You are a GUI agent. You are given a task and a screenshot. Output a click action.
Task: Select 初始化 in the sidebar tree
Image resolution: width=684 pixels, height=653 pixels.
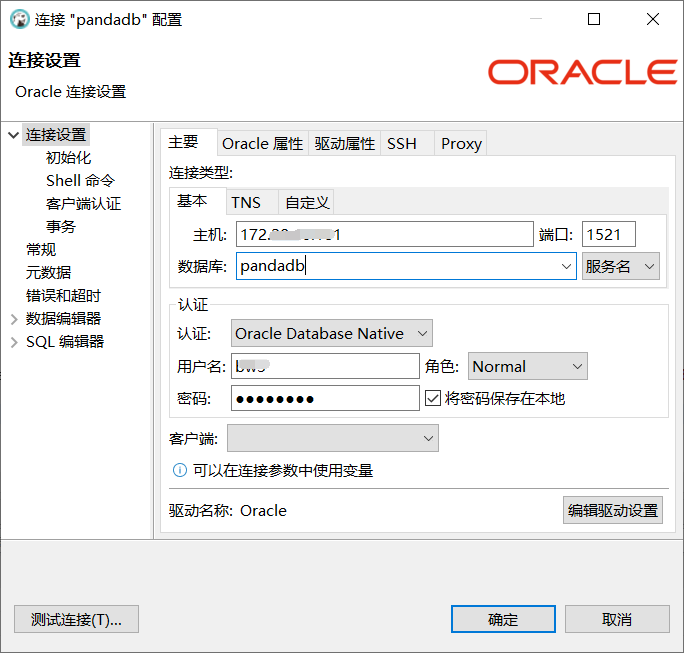click(x=68, y=158)
